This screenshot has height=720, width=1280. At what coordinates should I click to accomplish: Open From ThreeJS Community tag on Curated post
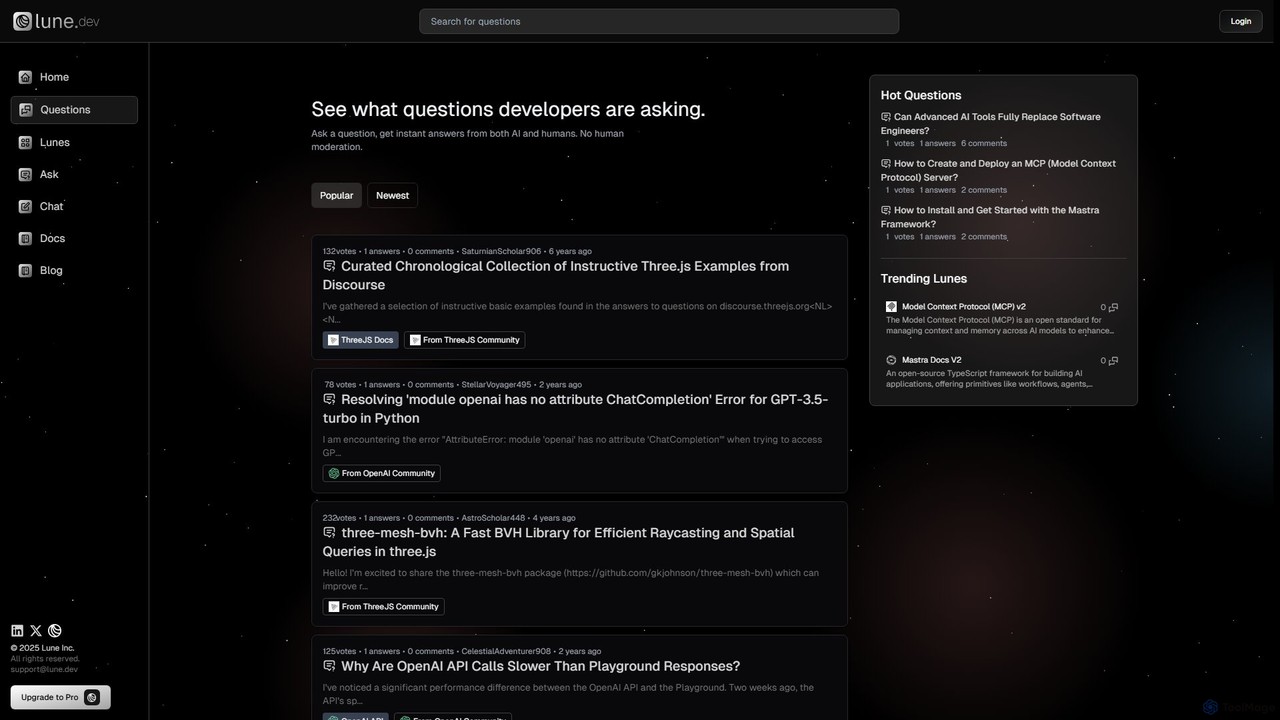point(465,340)
